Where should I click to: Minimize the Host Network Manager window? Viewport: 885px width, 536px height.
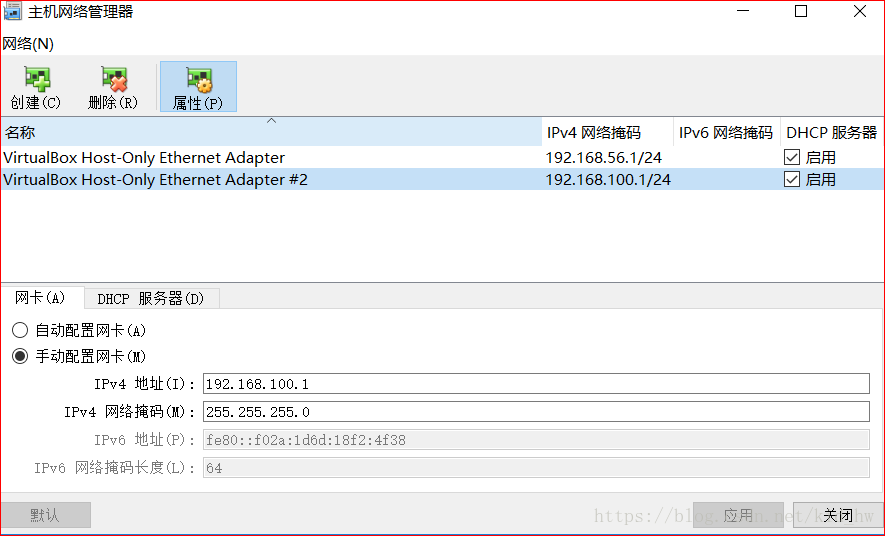coord(743,11)
